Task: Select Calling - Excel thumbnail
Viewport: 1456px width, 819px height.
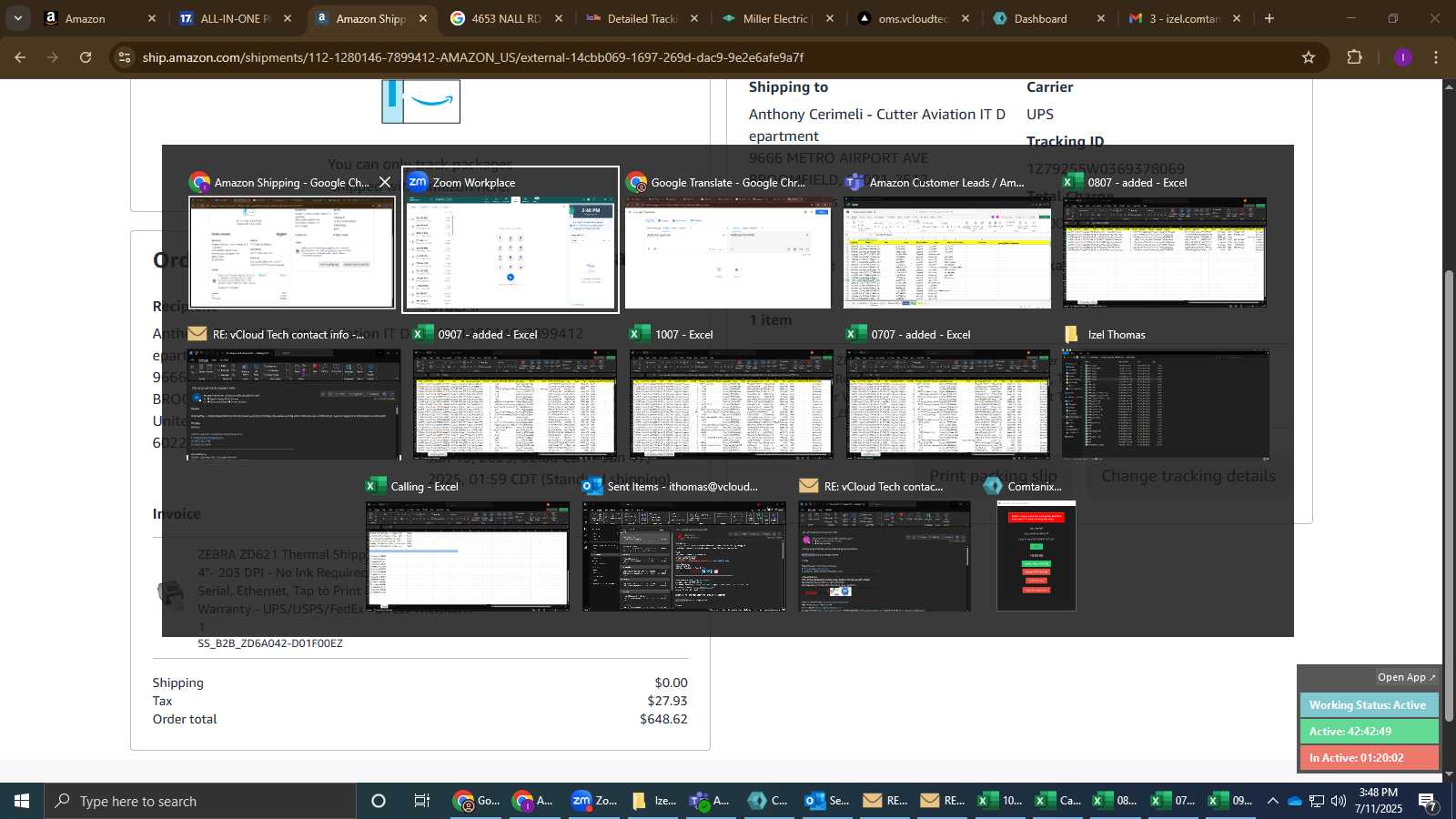Action: (468, 556)
